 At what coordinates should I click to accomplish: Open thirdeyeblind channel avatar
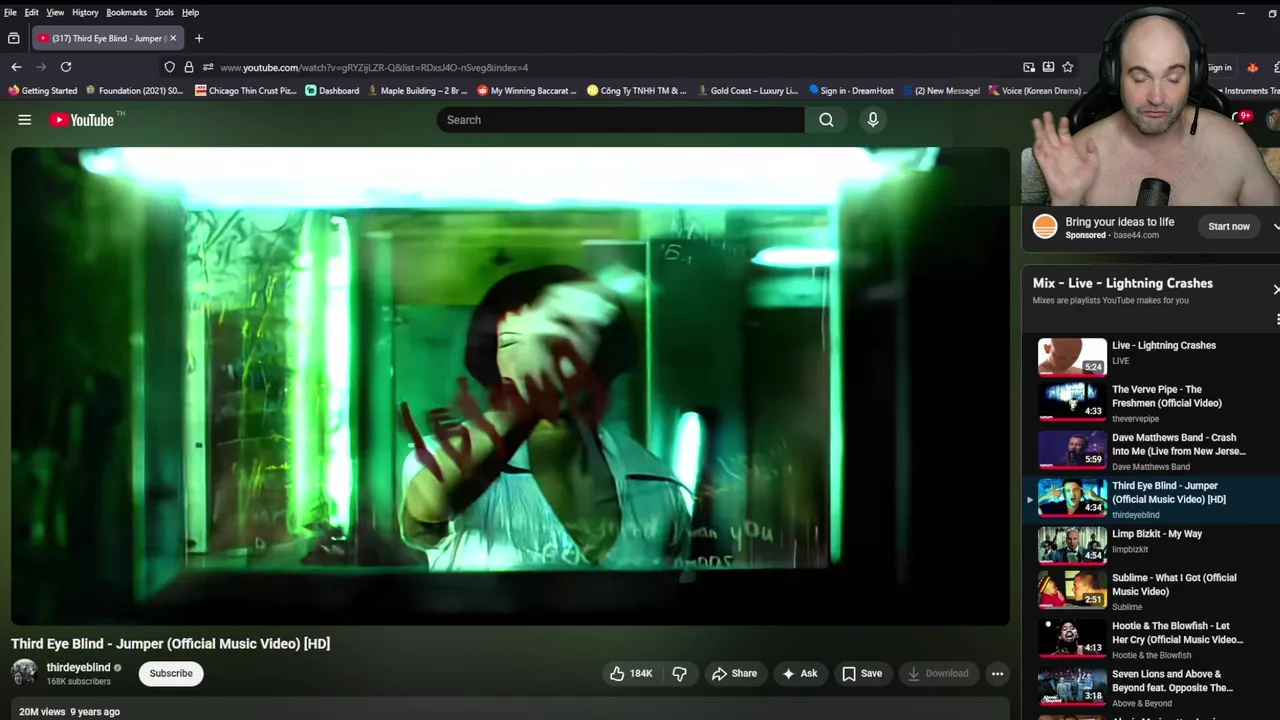click(25, 673)
